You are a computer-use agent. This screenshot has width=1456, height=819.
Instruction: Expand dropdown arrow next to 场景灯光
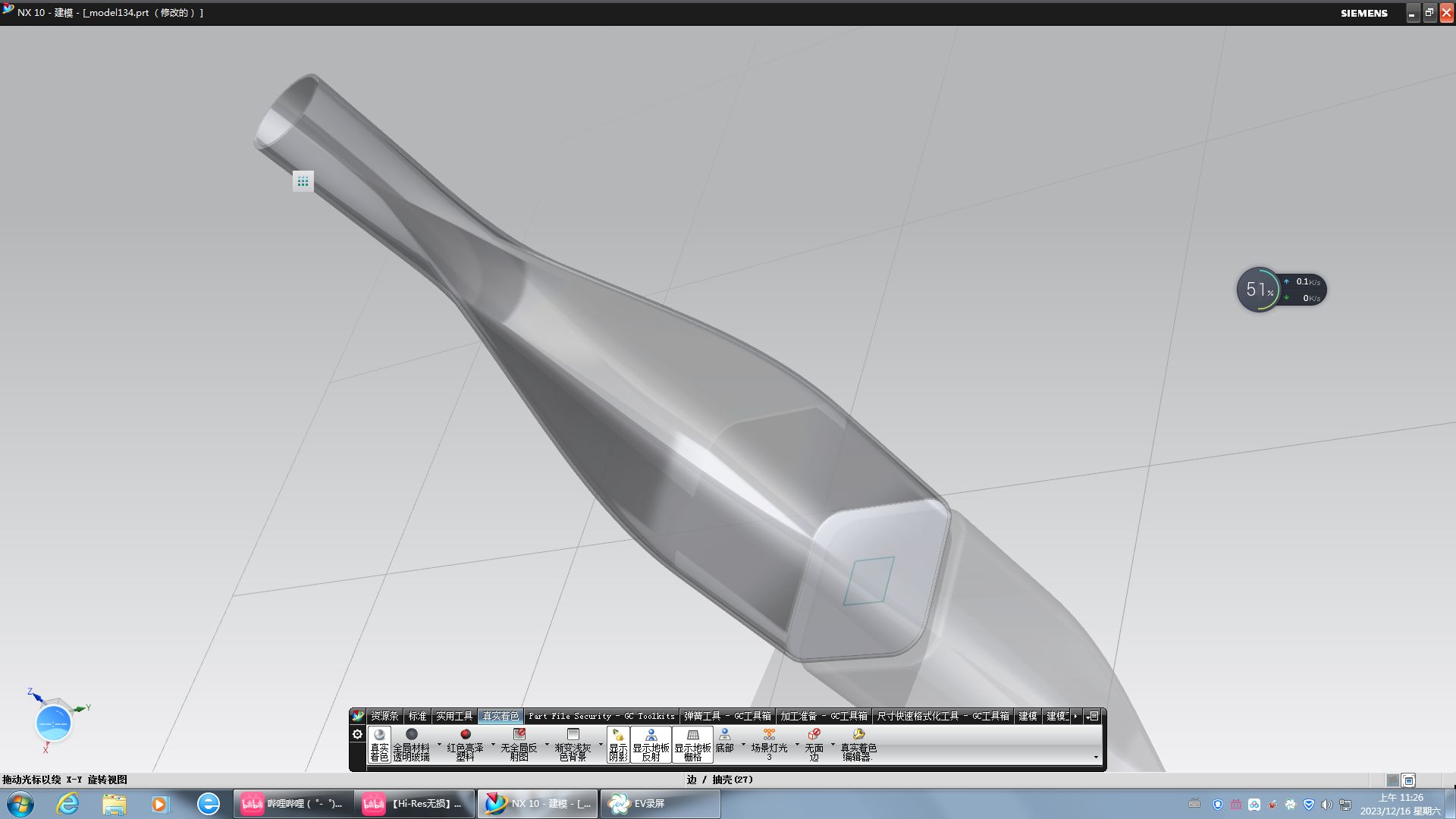(x=797, y=745)
